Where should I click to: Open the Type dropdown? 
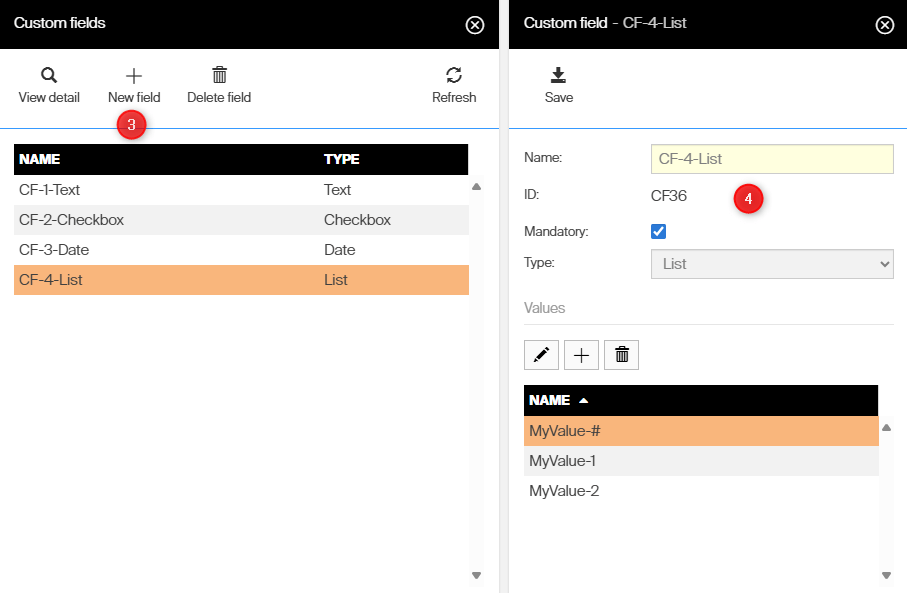point(771,264)
